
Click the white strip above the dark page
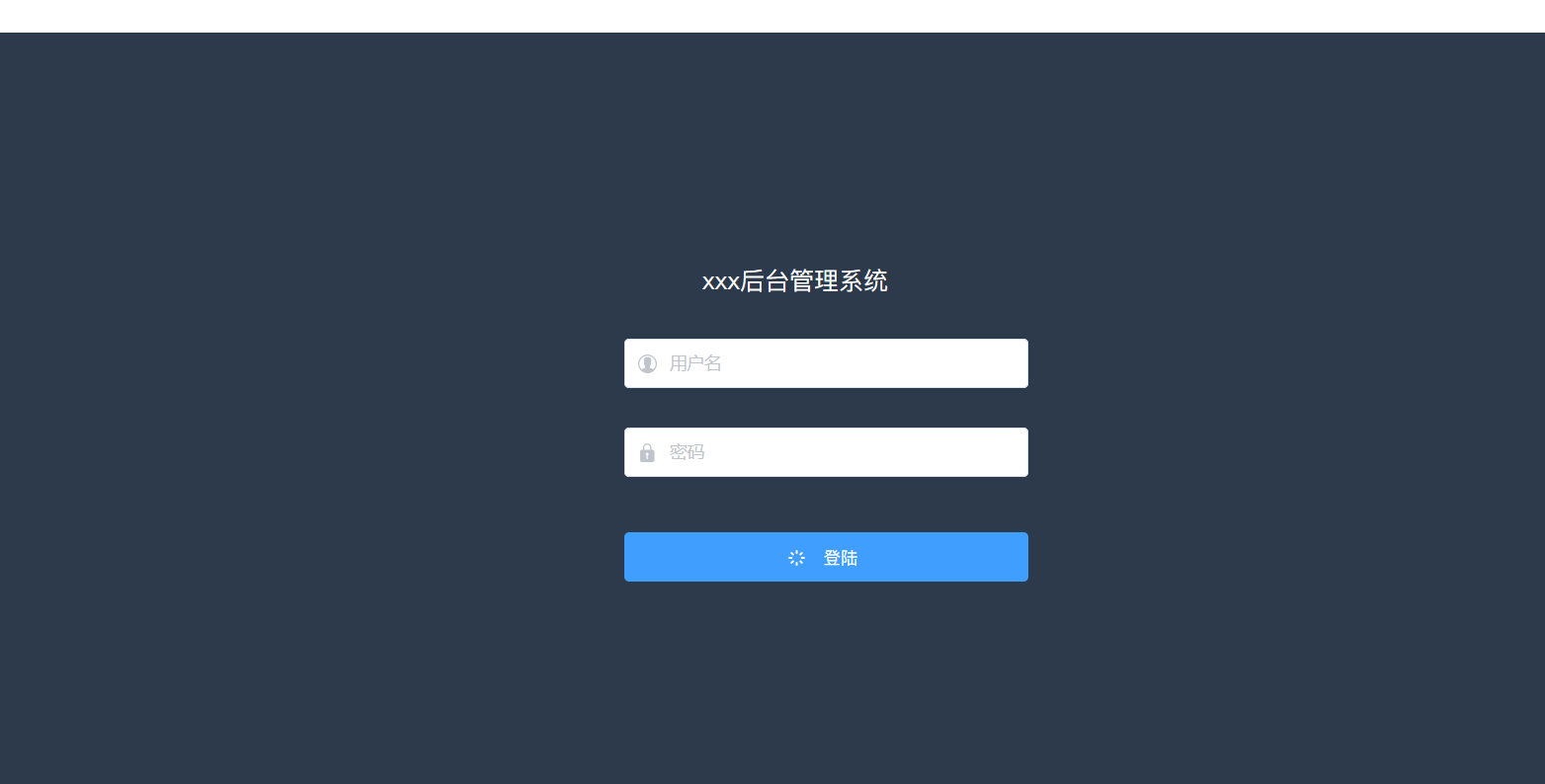(x=772, y=16)
